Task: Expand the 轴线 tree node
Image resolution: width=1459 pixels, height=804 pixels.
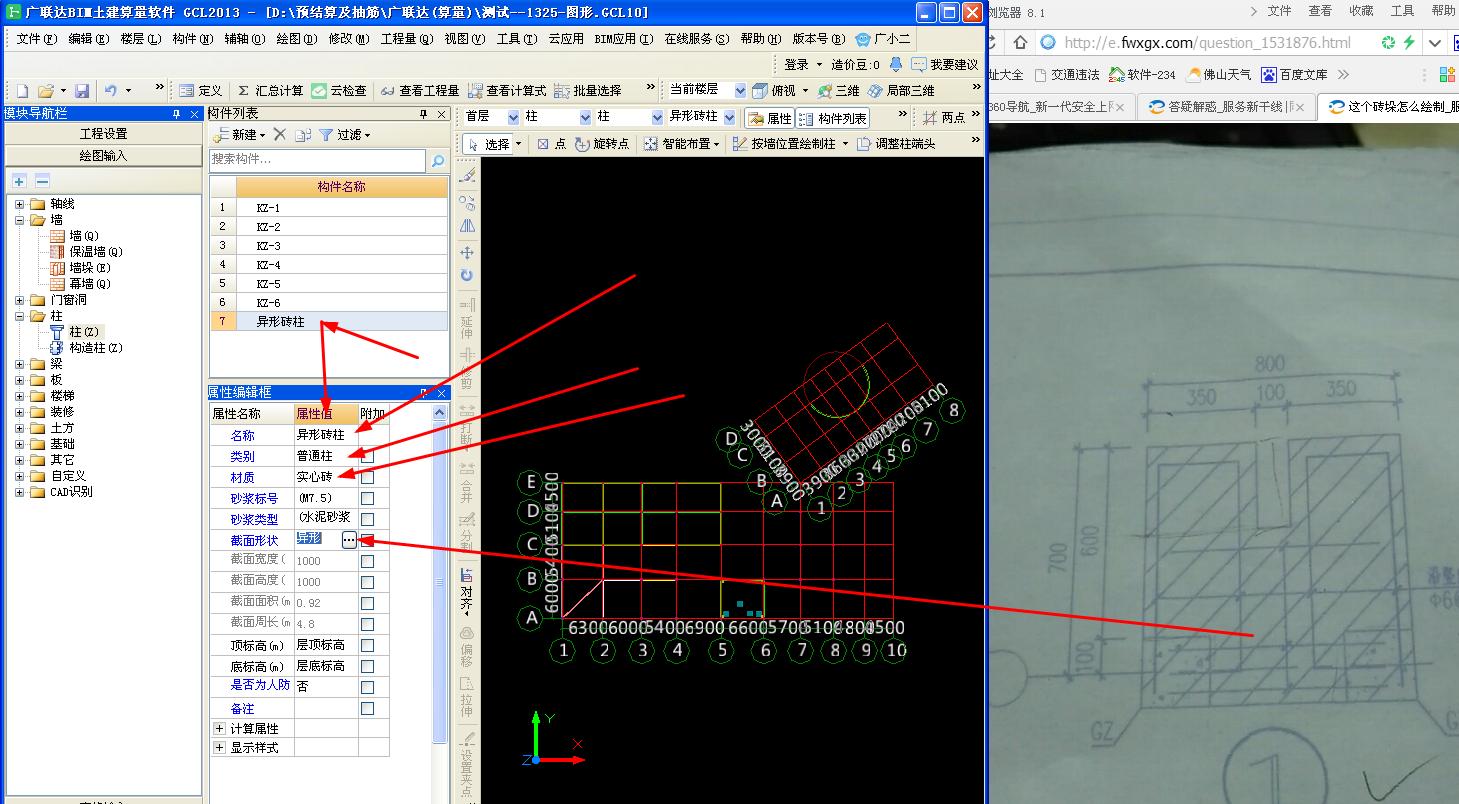Action: (x=20, y=204)
